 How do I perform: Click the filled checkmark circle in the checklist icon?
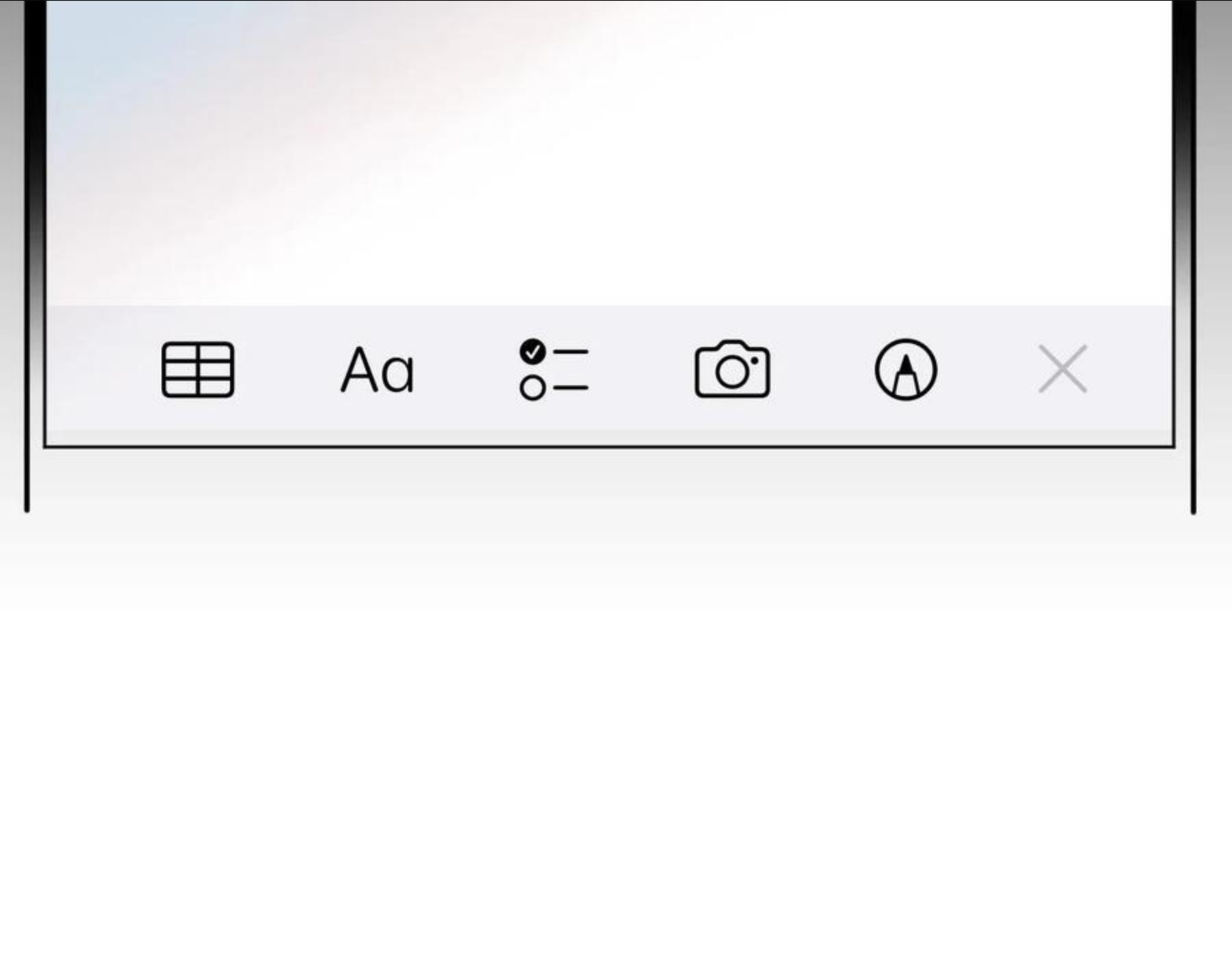pyautogui.click(x=532, y=352)
